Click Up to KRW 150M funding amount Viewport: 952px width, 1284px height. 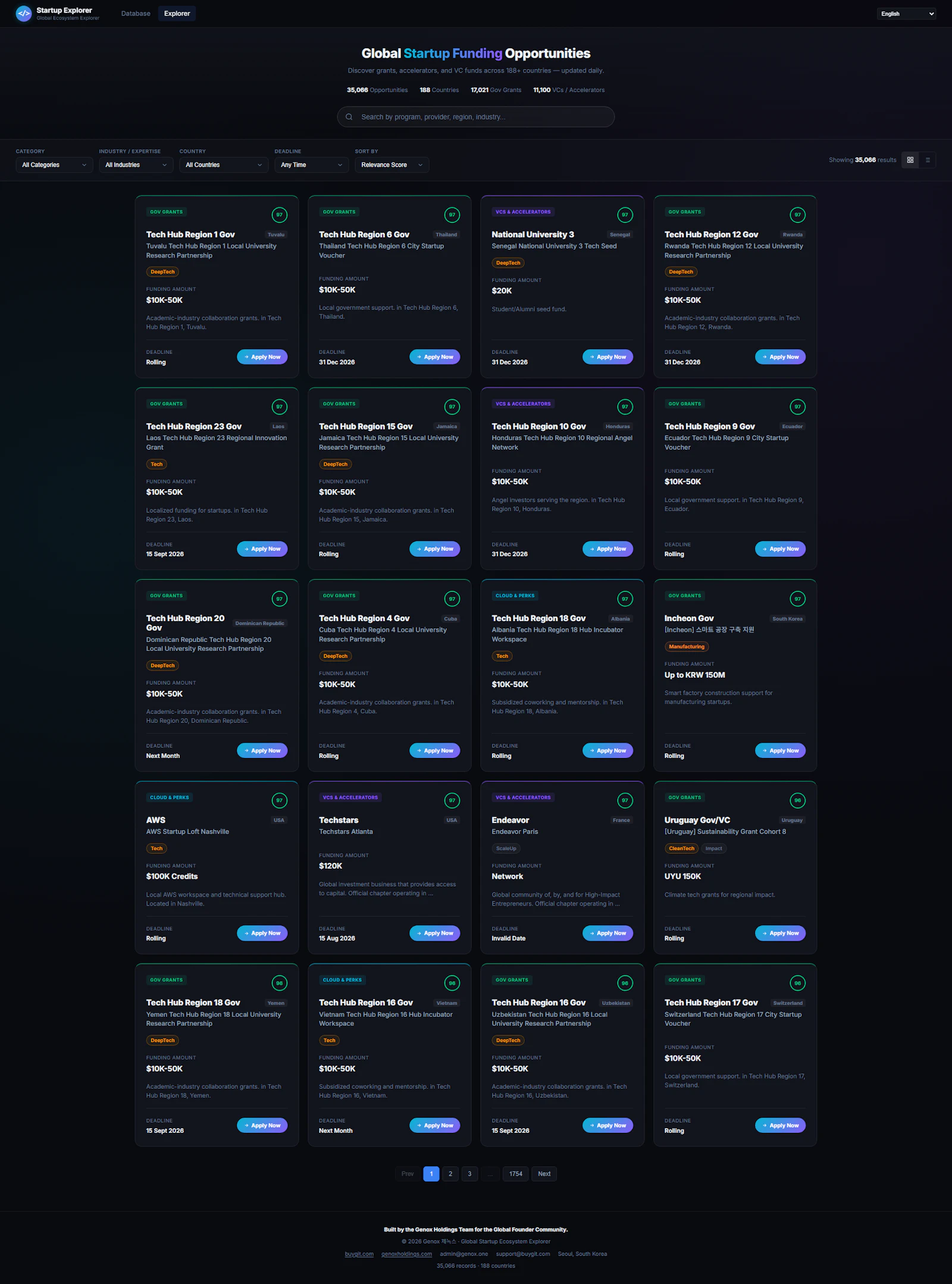tap(695, 675)
